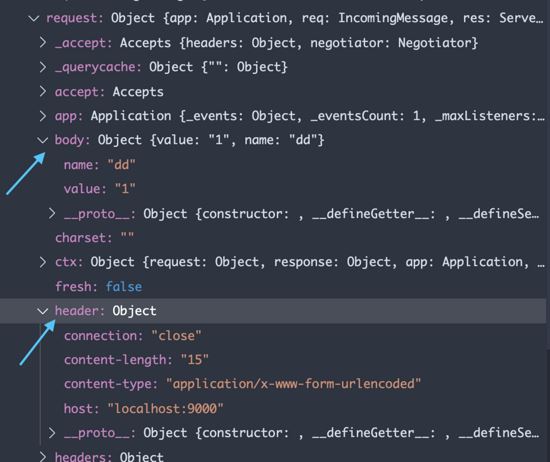The height and width of the screenshot is (462, 550).
Task: Select the content-type header value
Action: [x=293, y=384]
